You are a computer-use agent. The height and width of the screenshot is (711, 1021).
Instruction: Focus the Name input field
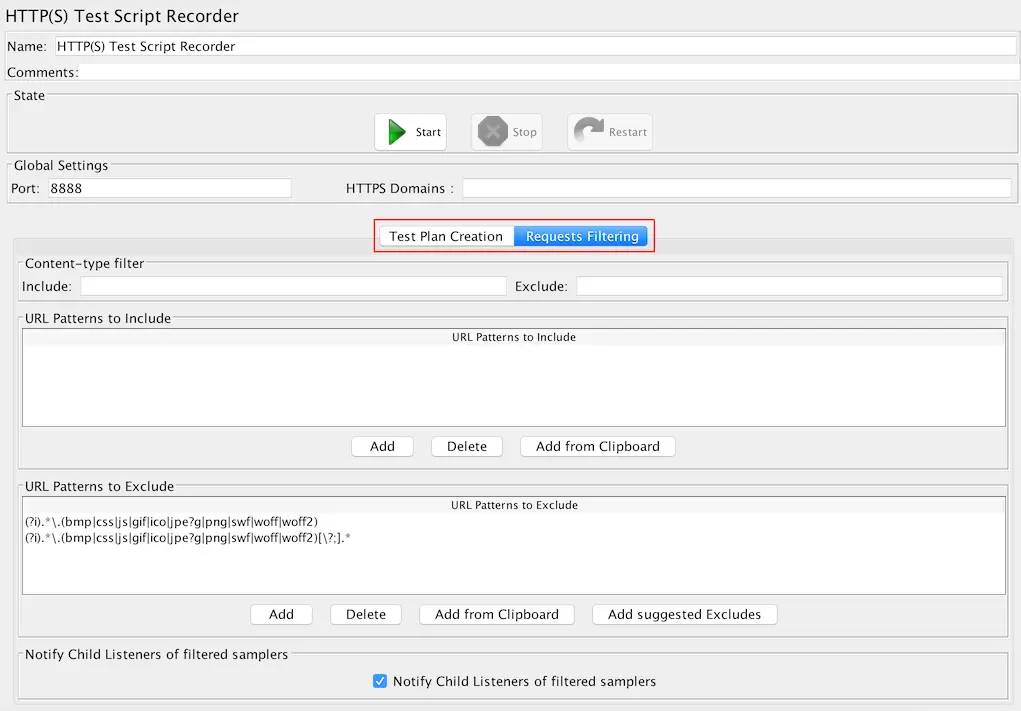[535, 46]
